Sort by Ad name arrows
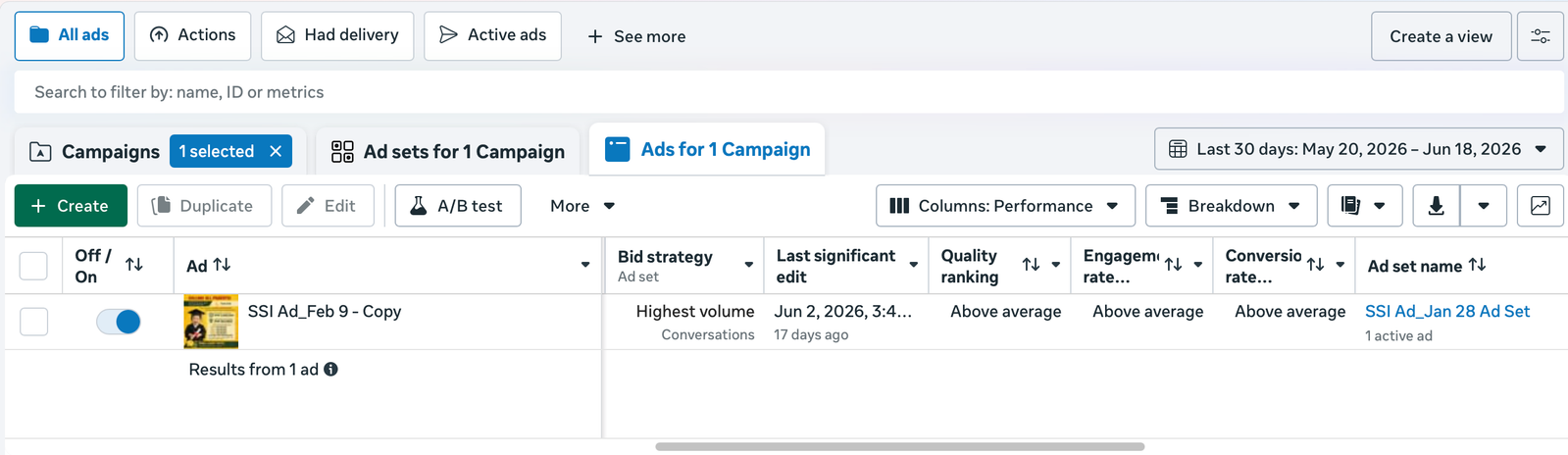 (x=223, y=265)
